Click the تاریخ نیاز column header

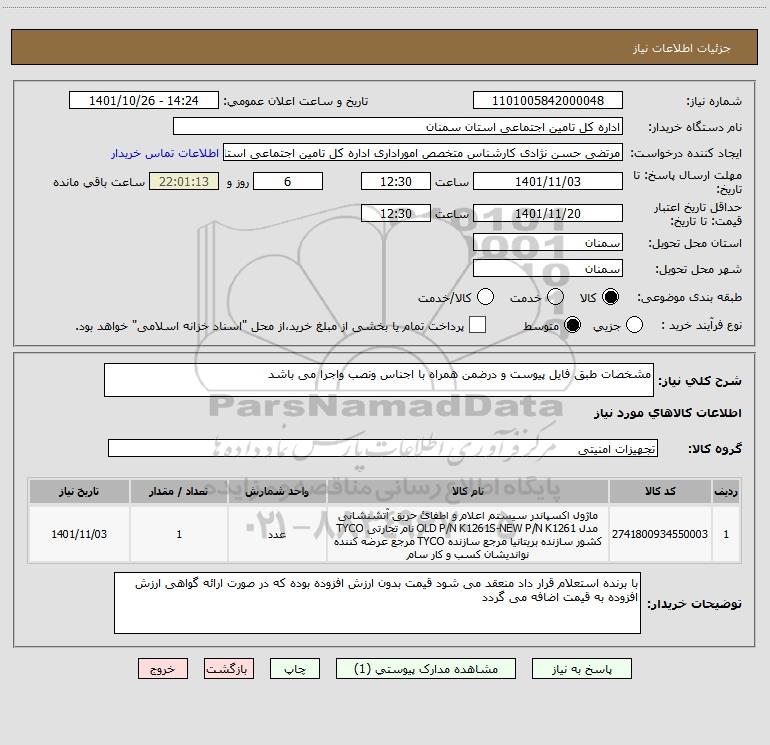[x=79, y=491]
